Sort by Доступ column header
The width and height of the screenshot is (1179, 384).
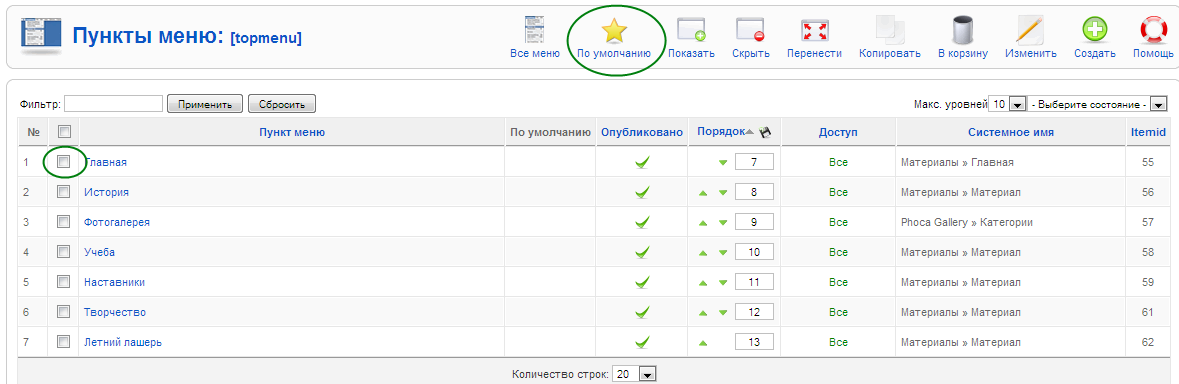pyautogui.click(x=838, y=132)
